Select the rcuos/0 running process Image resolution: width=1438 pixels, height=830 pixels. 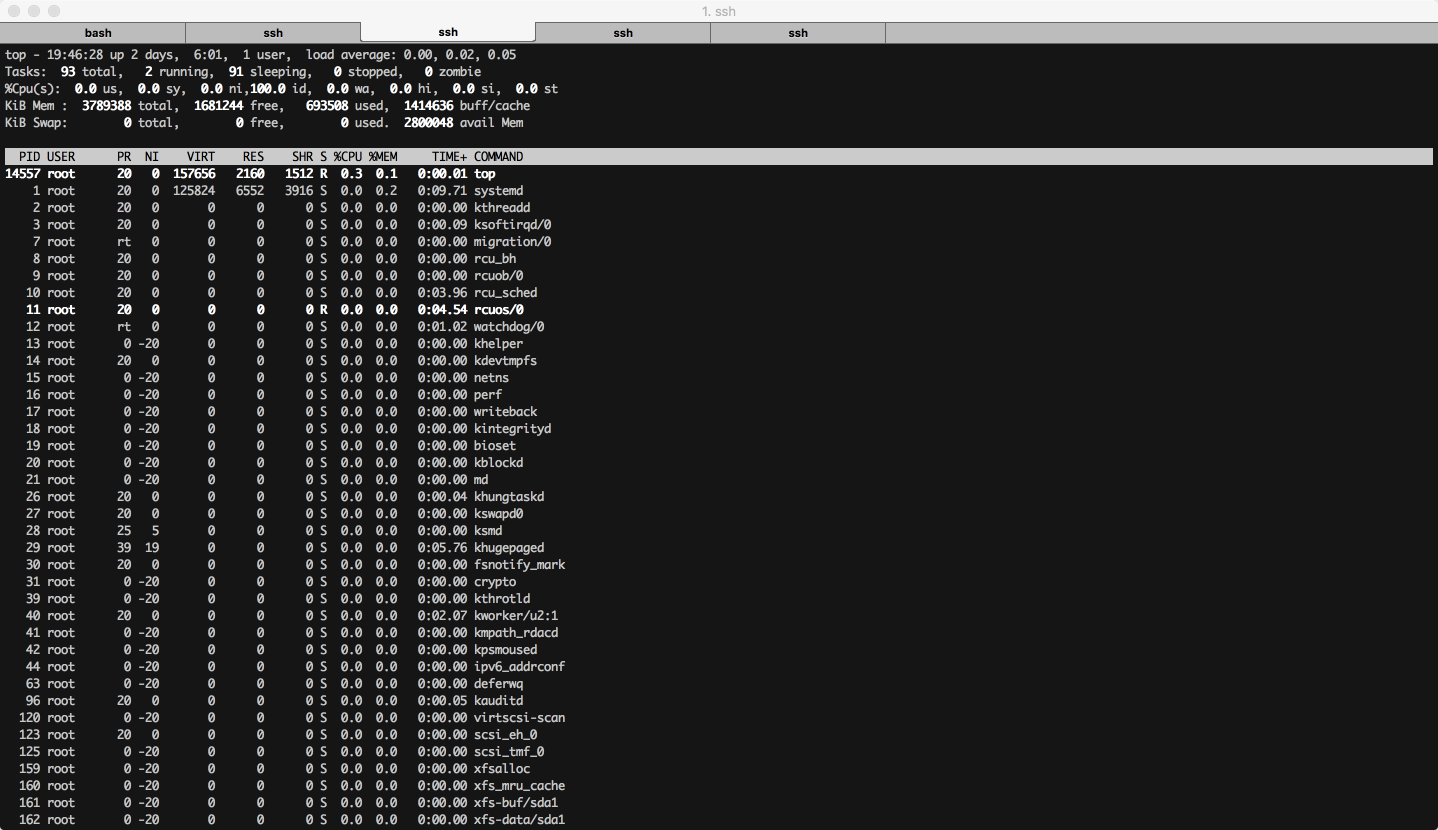point(498,310)
